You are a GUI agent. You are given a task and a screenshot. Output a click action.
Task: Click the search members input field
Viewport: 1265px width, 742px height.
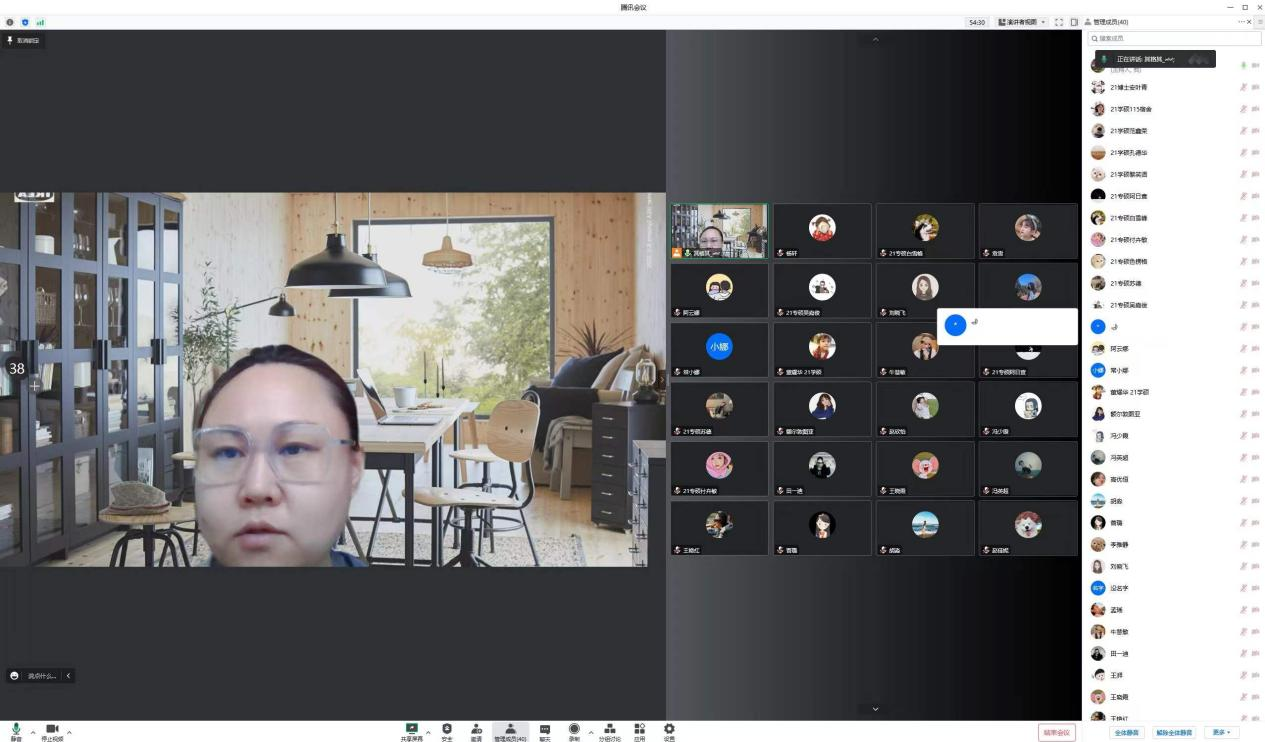1174,38
